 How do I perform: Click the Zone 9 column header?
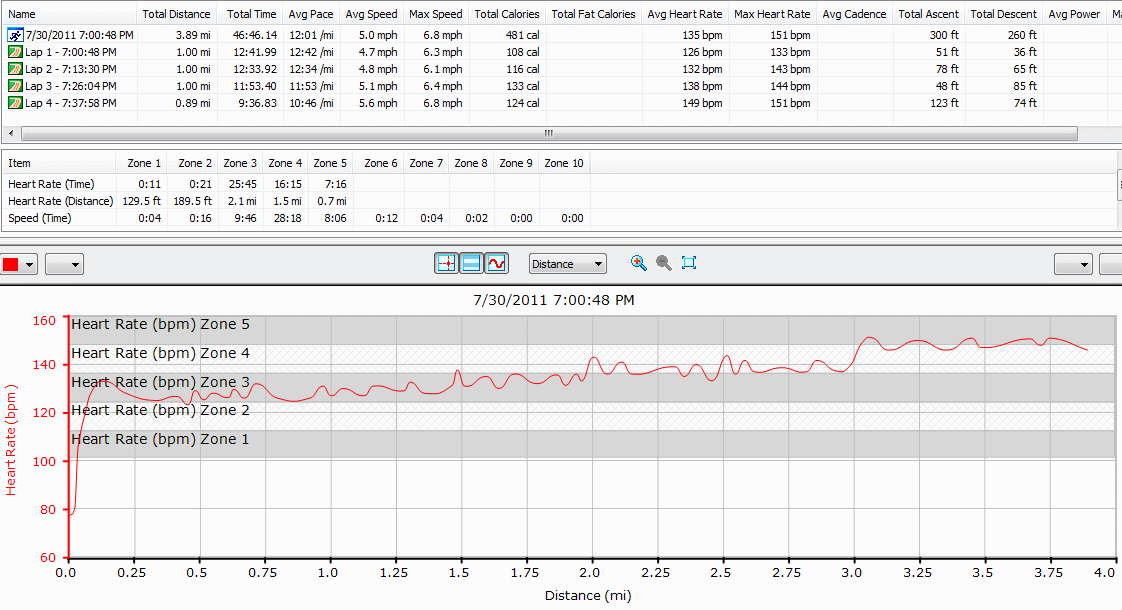[x=517, y=163]
